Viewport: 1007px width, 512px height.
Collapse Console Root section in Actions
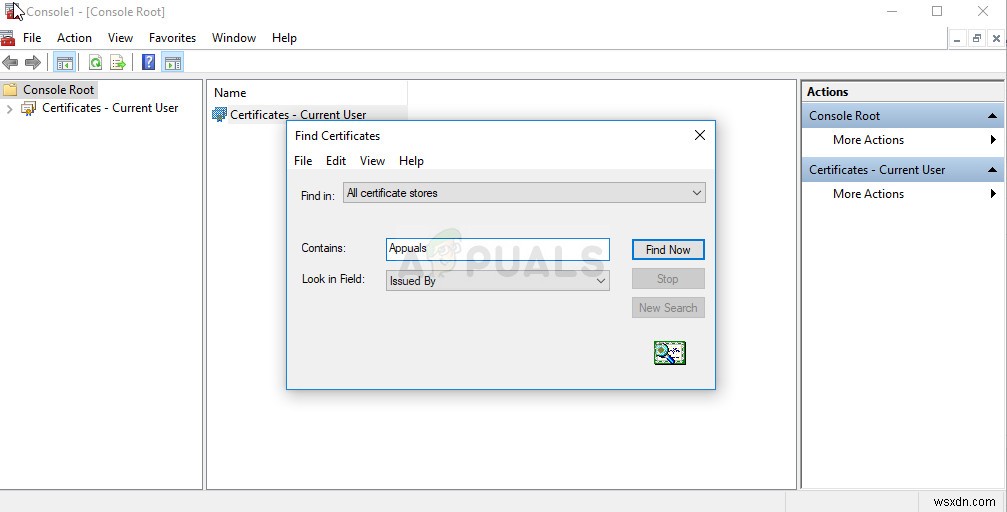992,116
